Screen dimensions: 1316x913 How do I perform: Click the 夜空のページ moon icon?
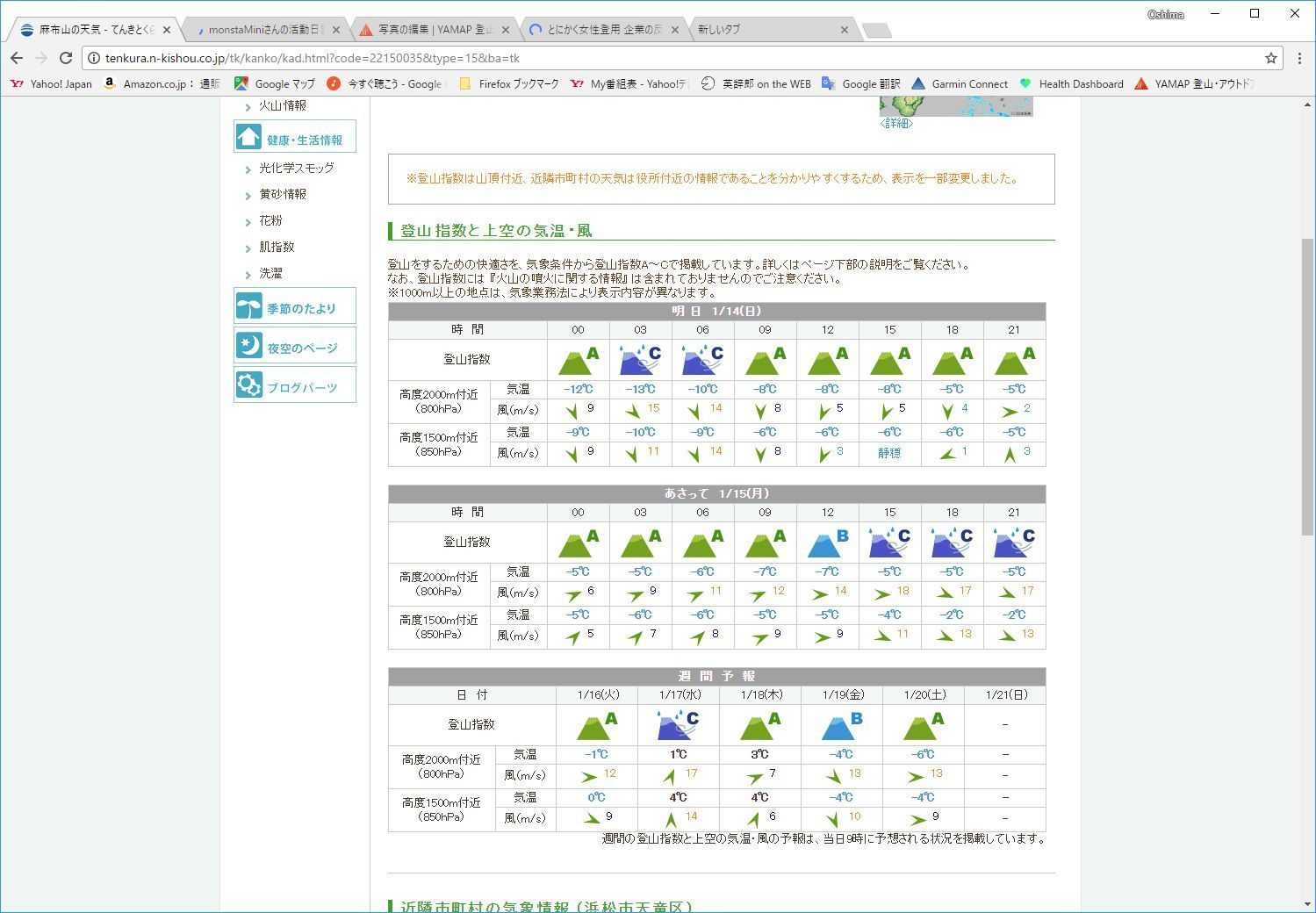(249, 346)
